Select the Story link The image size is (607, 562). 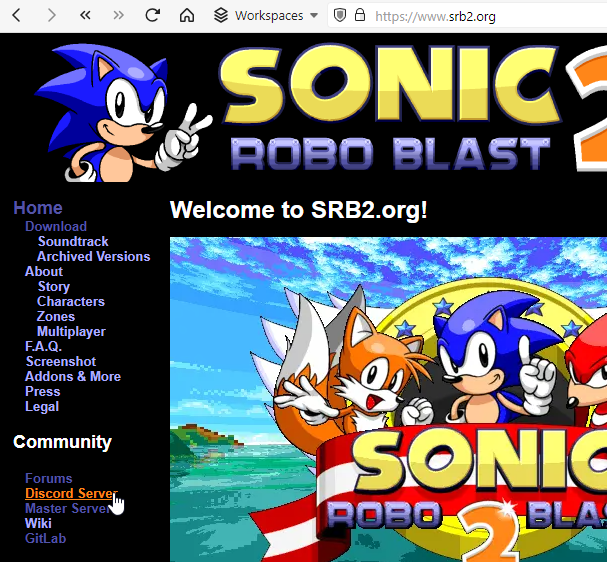click(x=54, y=287)
